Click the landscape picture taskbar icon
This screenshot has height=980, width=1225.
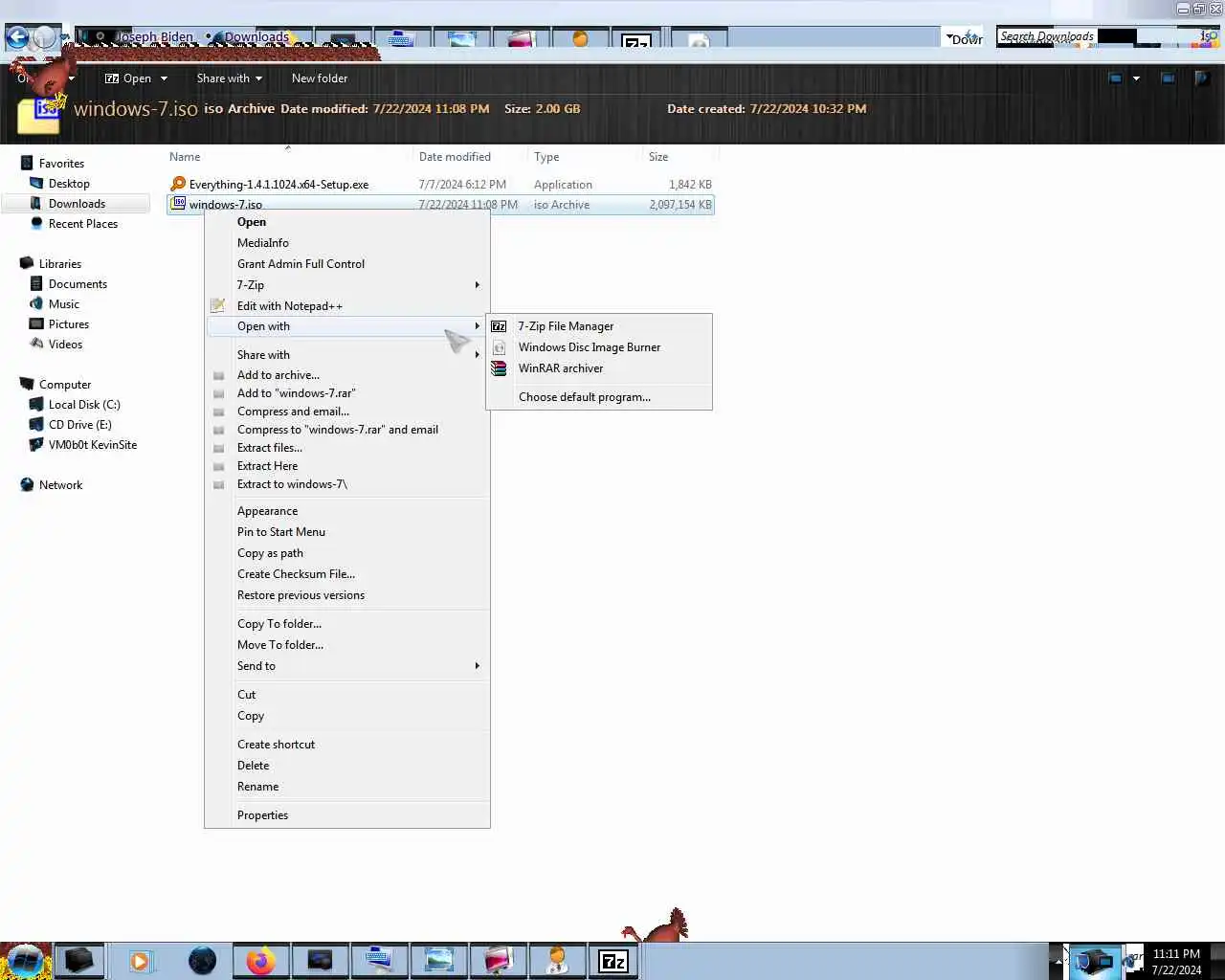439,961
